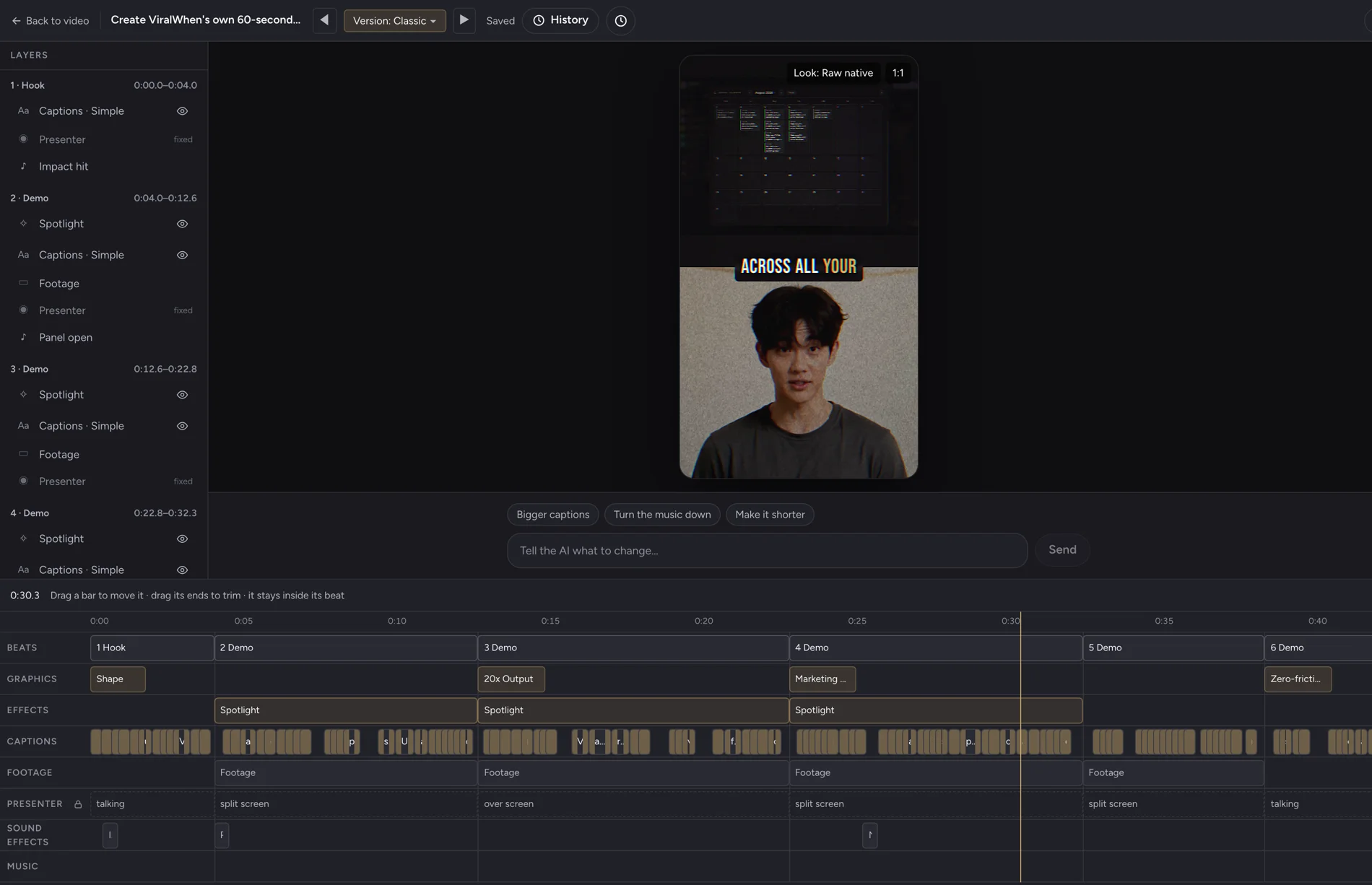Image resolution: width=1372 pixels, height=885 pixels.
Task: Select the Impact hit sound layer
Action: [103, 167]
